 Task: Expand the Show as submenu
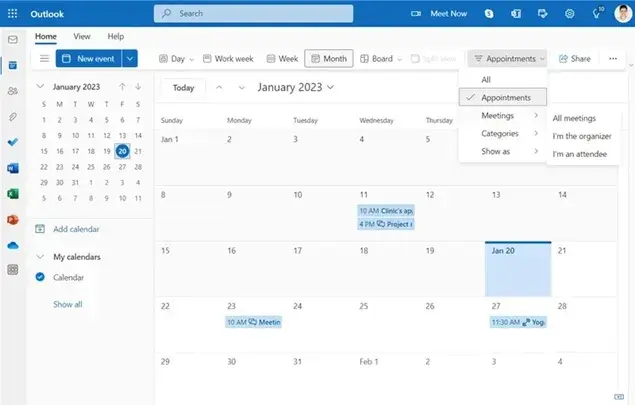[503, 151]
